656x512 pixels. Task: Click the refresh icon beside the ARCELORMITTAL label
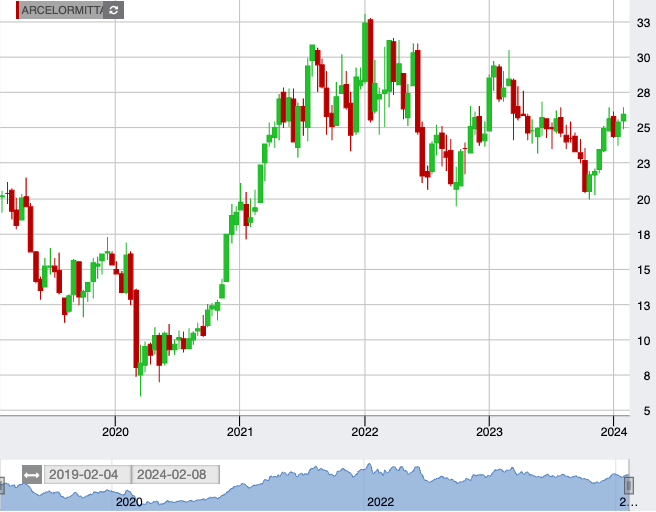pyautogui.click(x=113, y=10)
